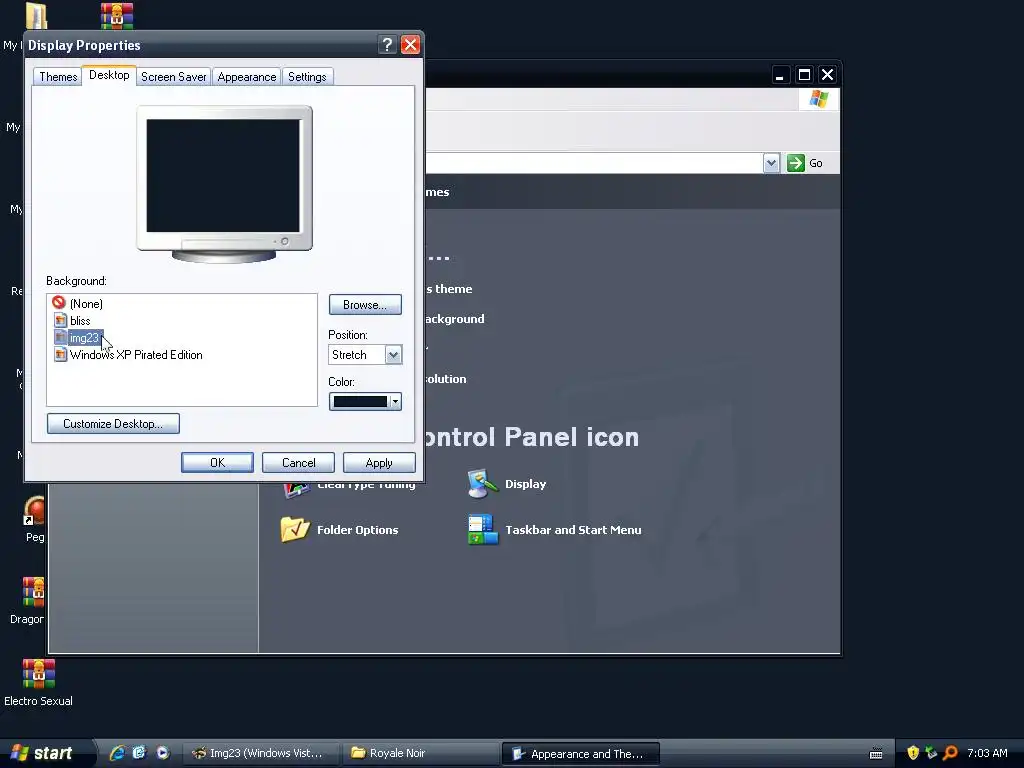
Task: Select the img23 background entry
Action: 78,338
